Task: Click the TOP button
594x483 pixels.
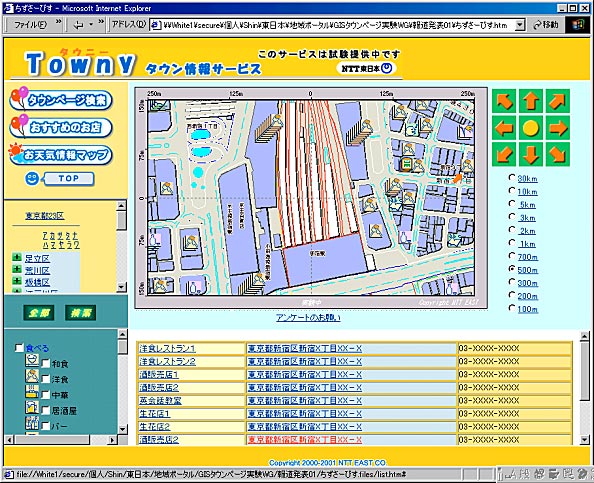Action: 69,179
